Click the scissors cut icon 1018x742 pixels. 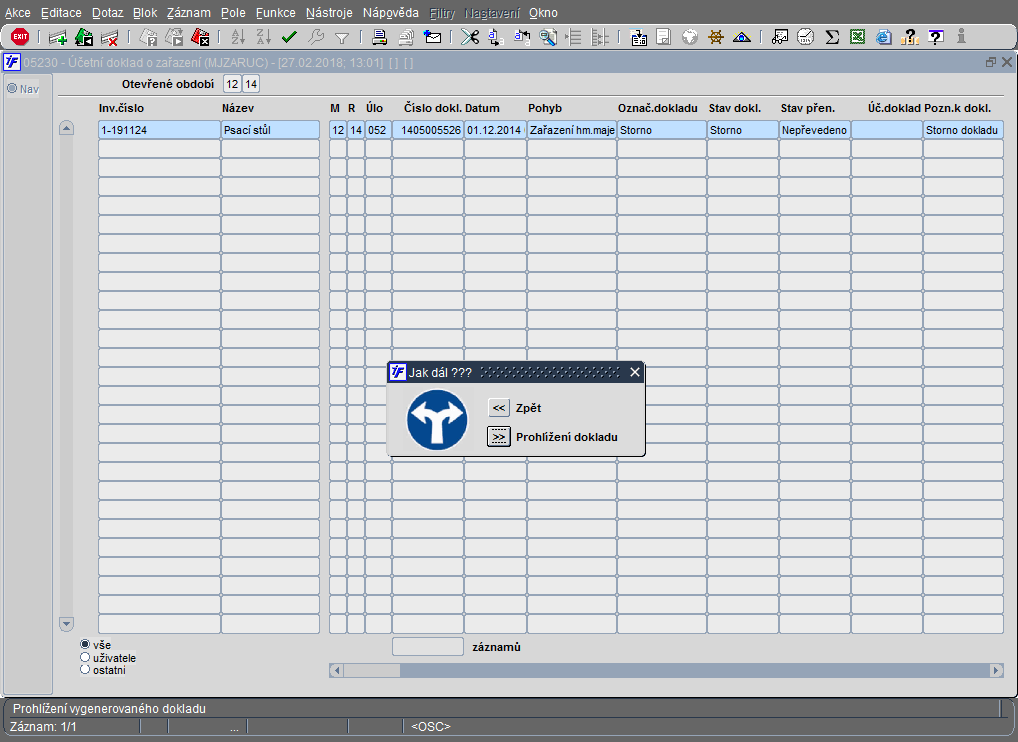[x=469, y=37]
